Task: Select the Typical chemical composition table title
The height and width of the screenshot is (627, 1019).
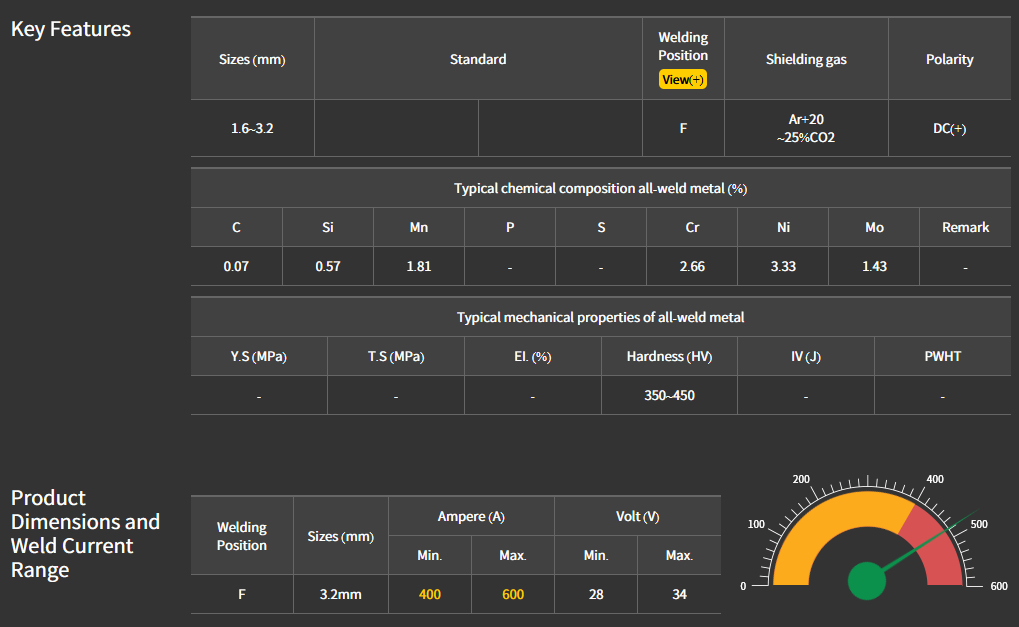Action: (600, 188)
